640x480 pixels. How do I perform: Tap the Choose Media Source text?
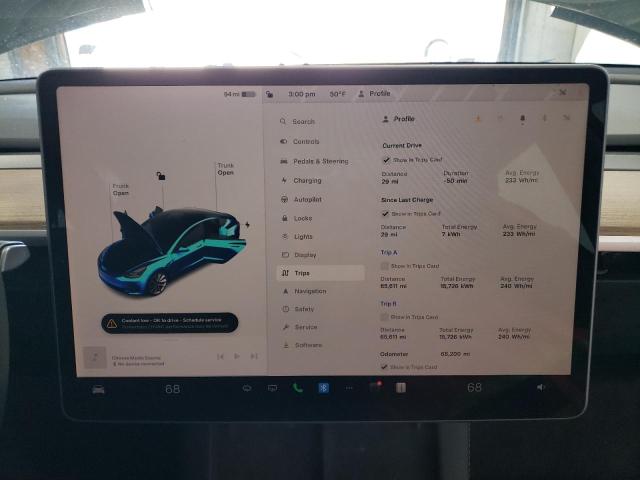[x=136, y=358]
